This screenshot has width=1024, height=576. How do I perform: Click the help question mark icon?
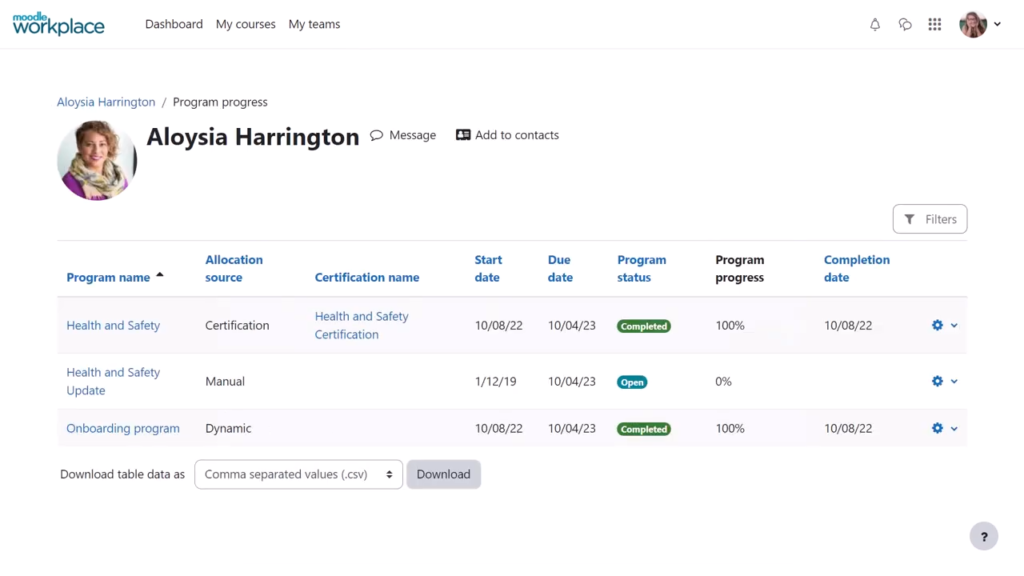click(x=983, y=536)
